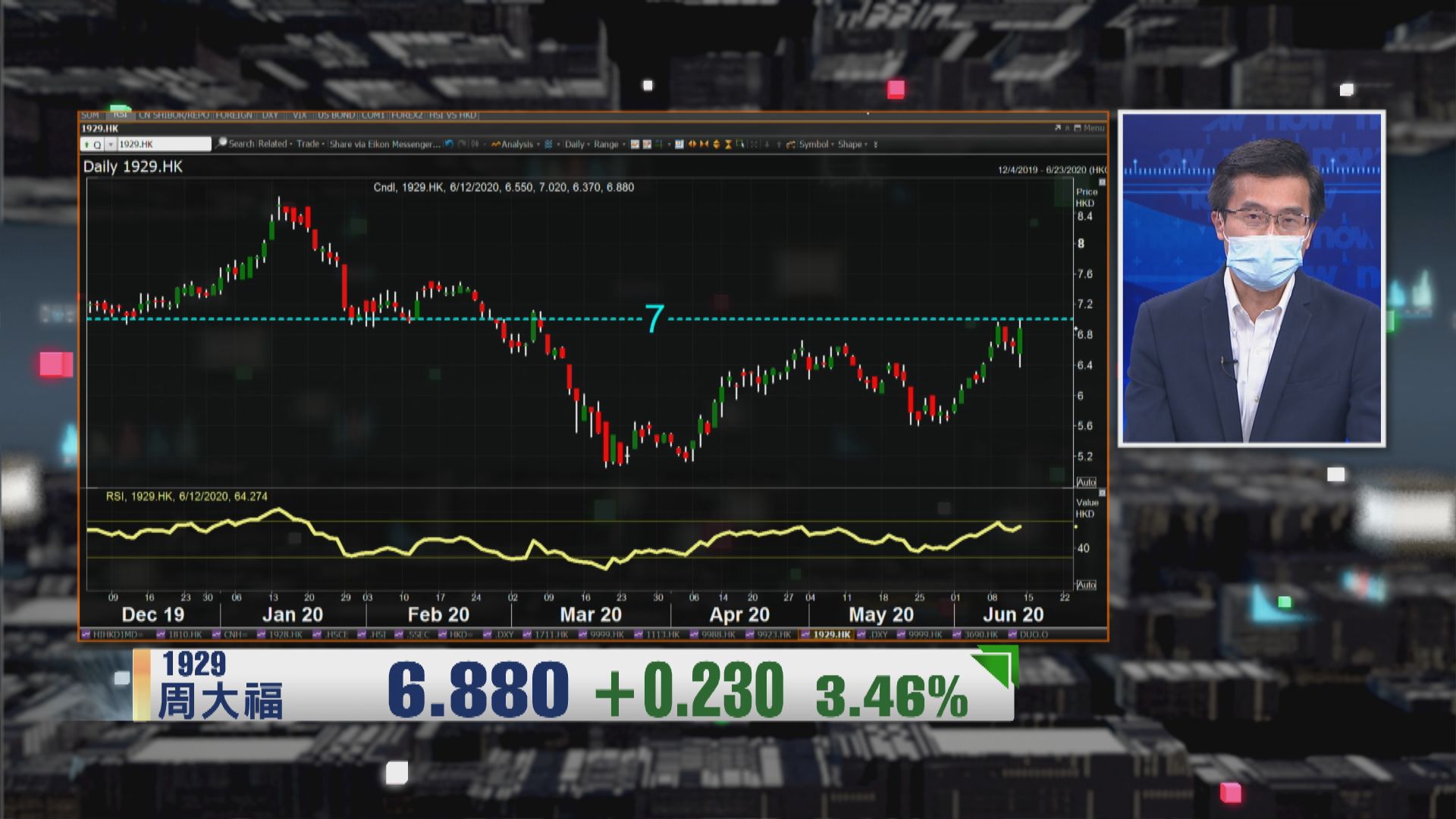Click vertical expand arrows chart icon

click(716, 144)
